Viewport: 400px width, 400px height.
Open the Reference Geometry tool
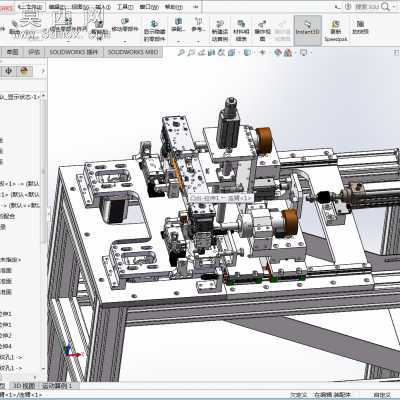coord(198,25)
